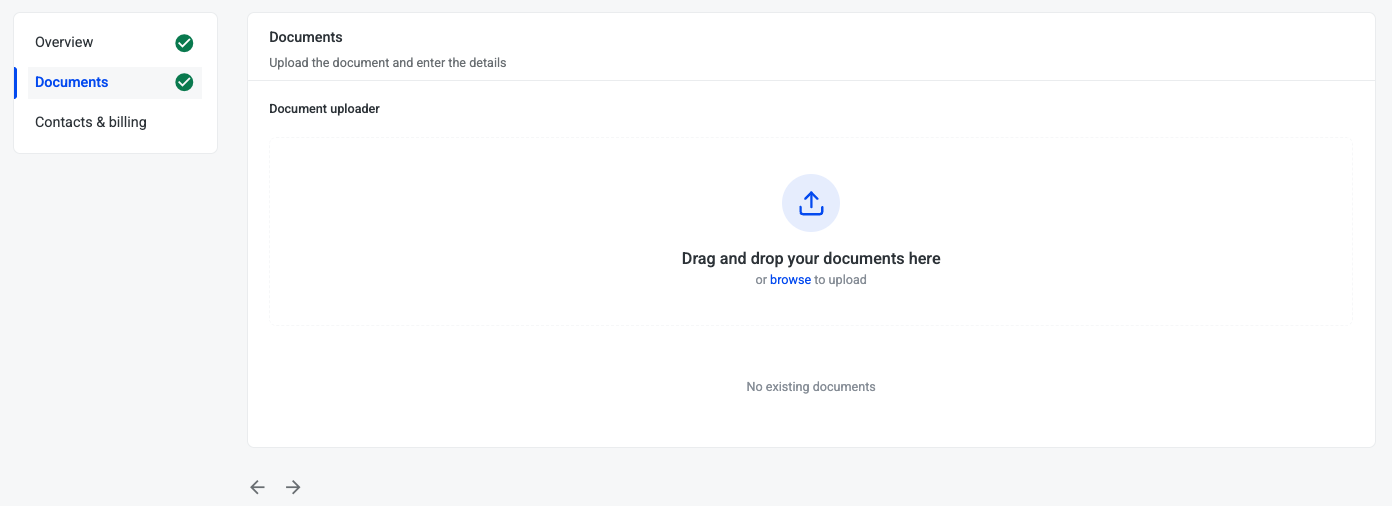Select the Documents sidebar item
This screenshot has height=506, width=1392.
[x=72, y=82]
